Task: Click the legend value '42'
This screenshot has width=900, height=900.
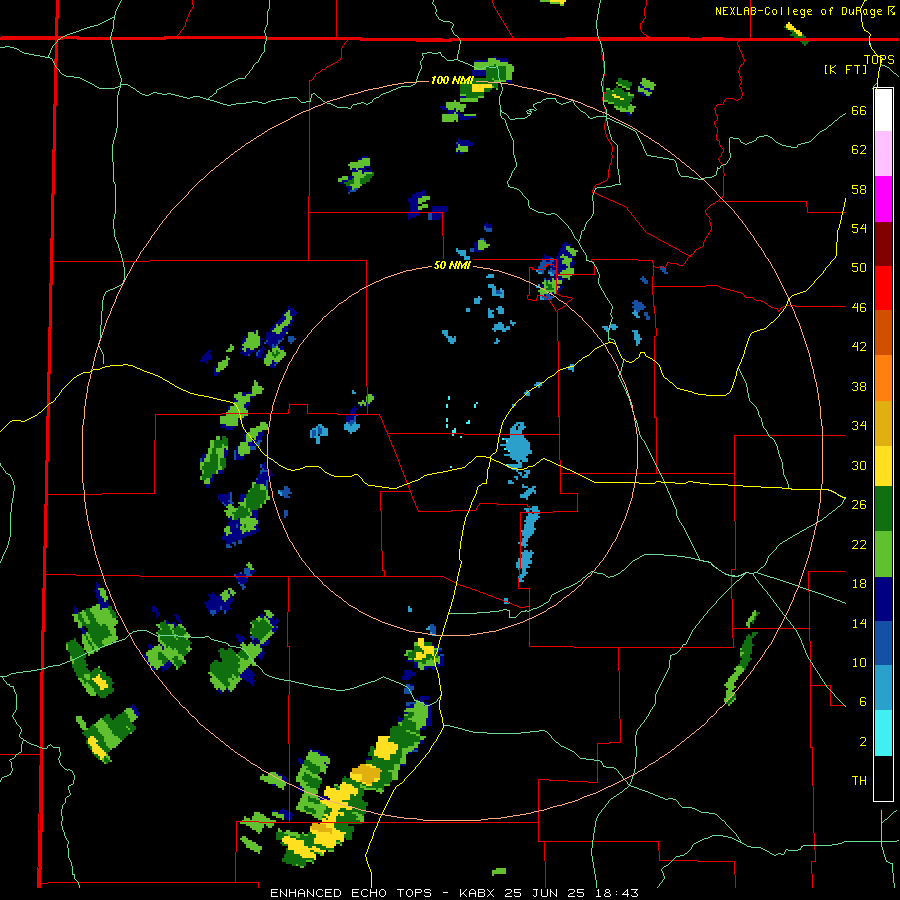Action: click(x=859, y=347)
